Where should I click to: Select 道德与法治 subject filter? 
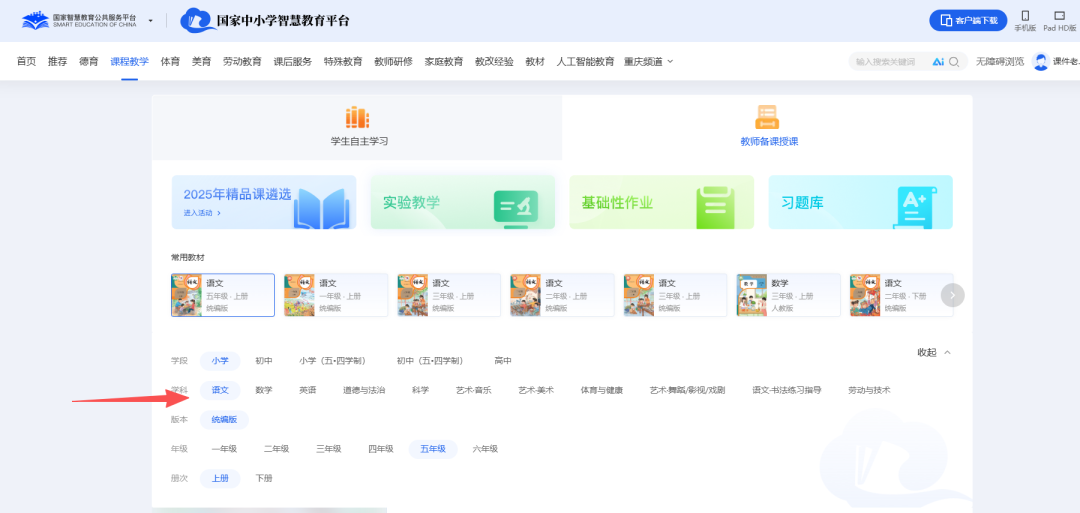(364, 390)
